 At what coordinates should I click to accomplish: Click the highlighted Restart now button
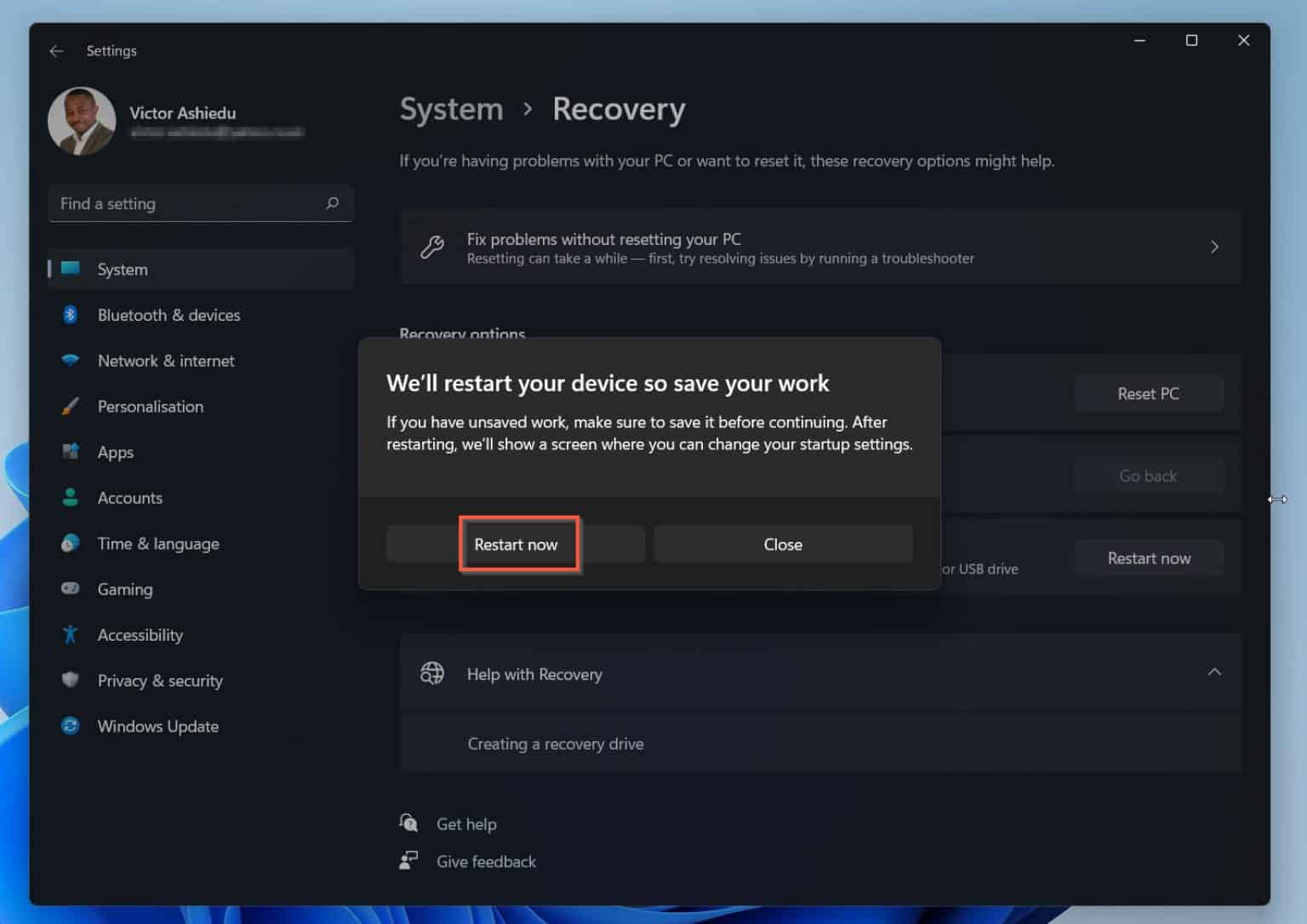click(x=517, y=544)
